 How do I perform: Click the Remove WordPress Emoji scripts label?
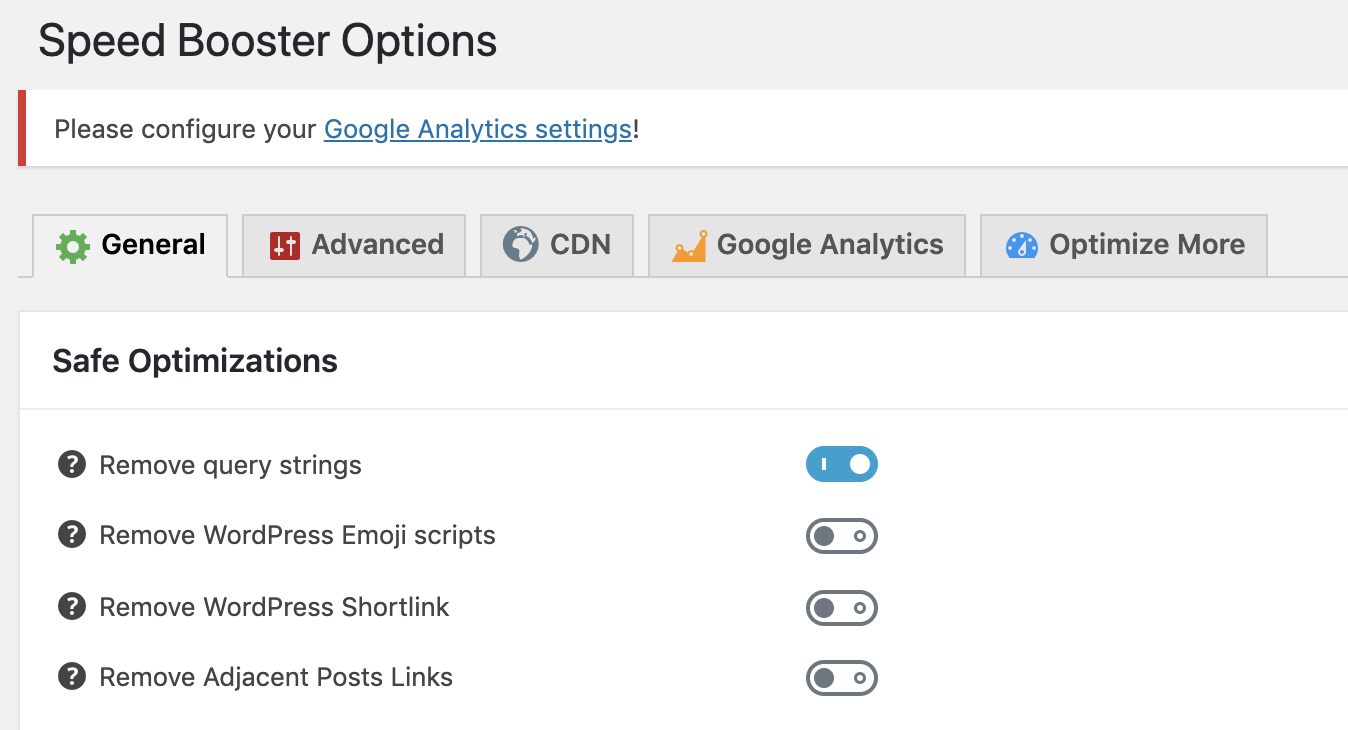298,535
